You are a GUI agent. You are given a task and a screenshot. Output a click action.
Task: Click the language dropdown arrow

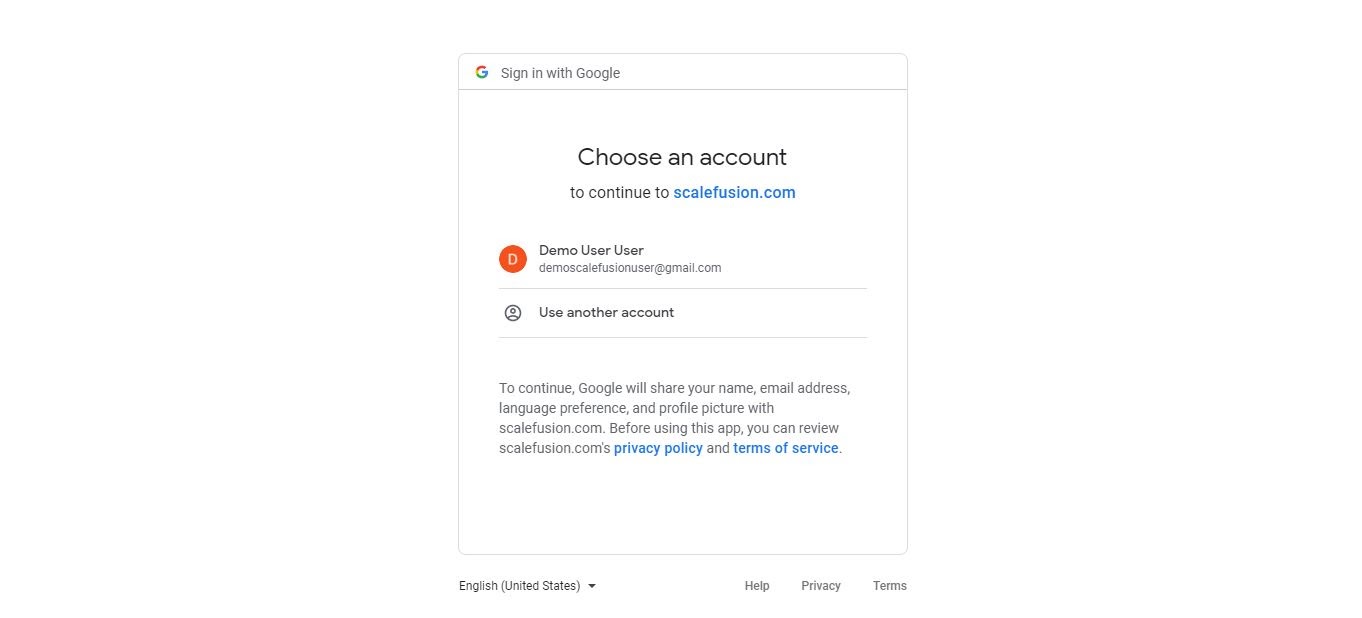[x=592, y=586]
